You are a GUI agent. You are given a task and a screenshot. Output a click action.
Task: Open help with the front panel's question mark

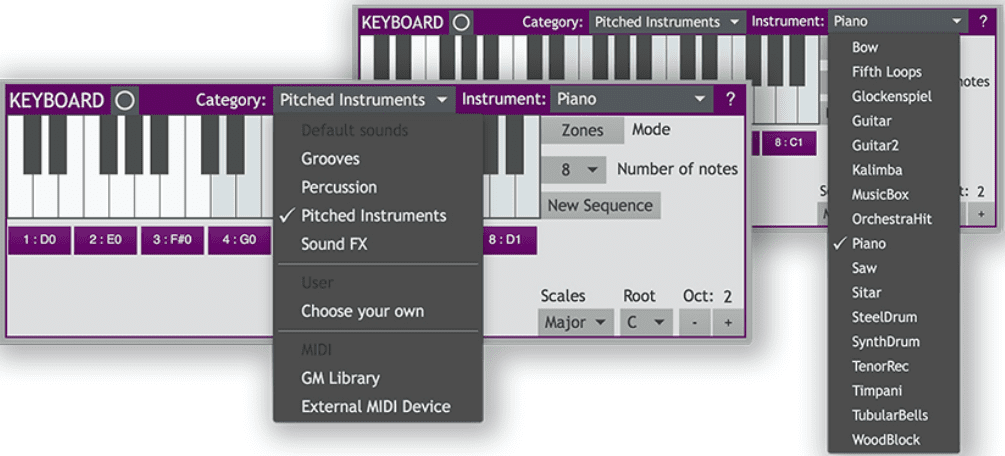click(730, 100)
